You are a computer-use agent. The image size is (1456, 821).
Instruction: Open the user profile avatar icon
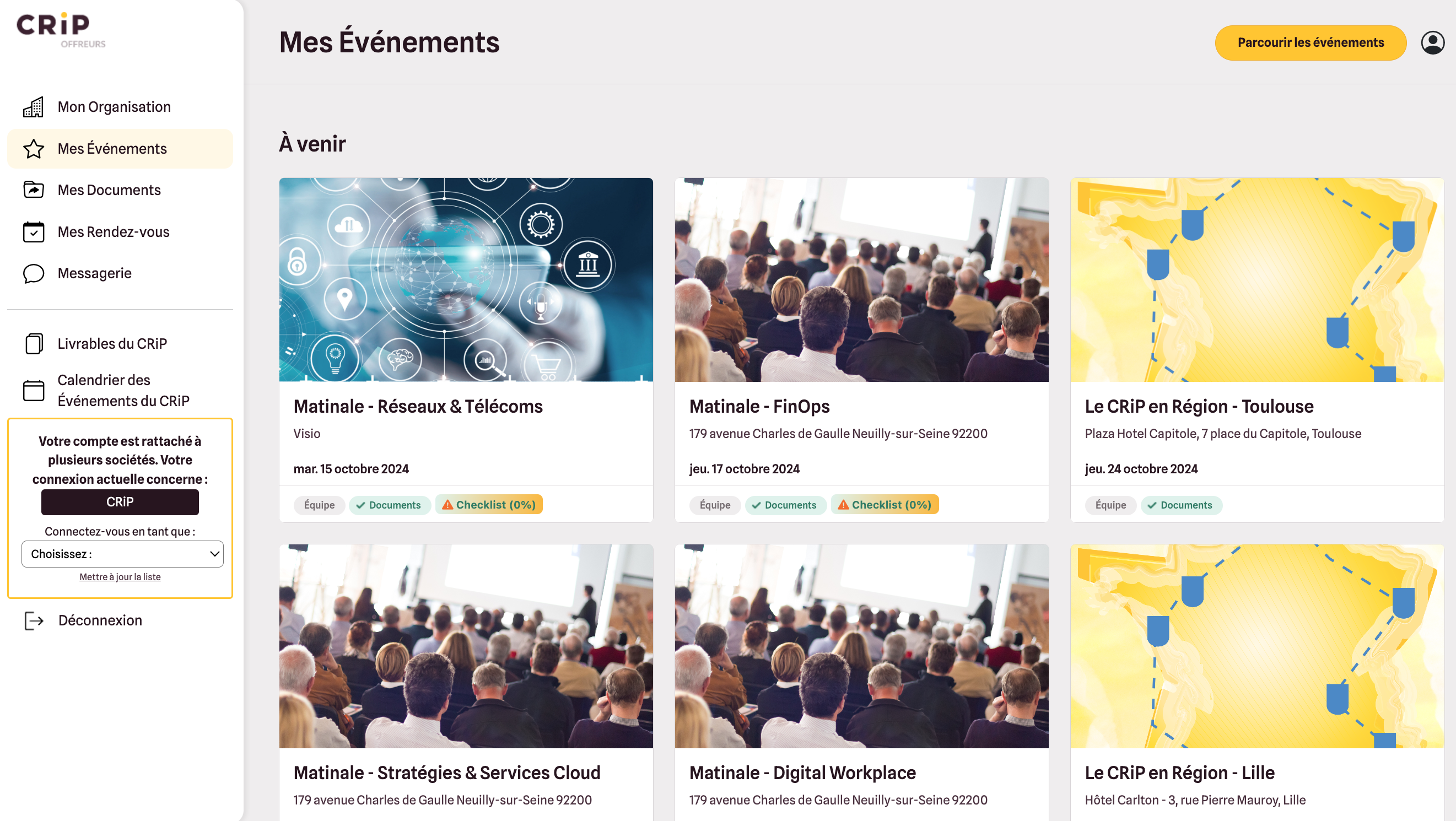[x=1432, y=43]
